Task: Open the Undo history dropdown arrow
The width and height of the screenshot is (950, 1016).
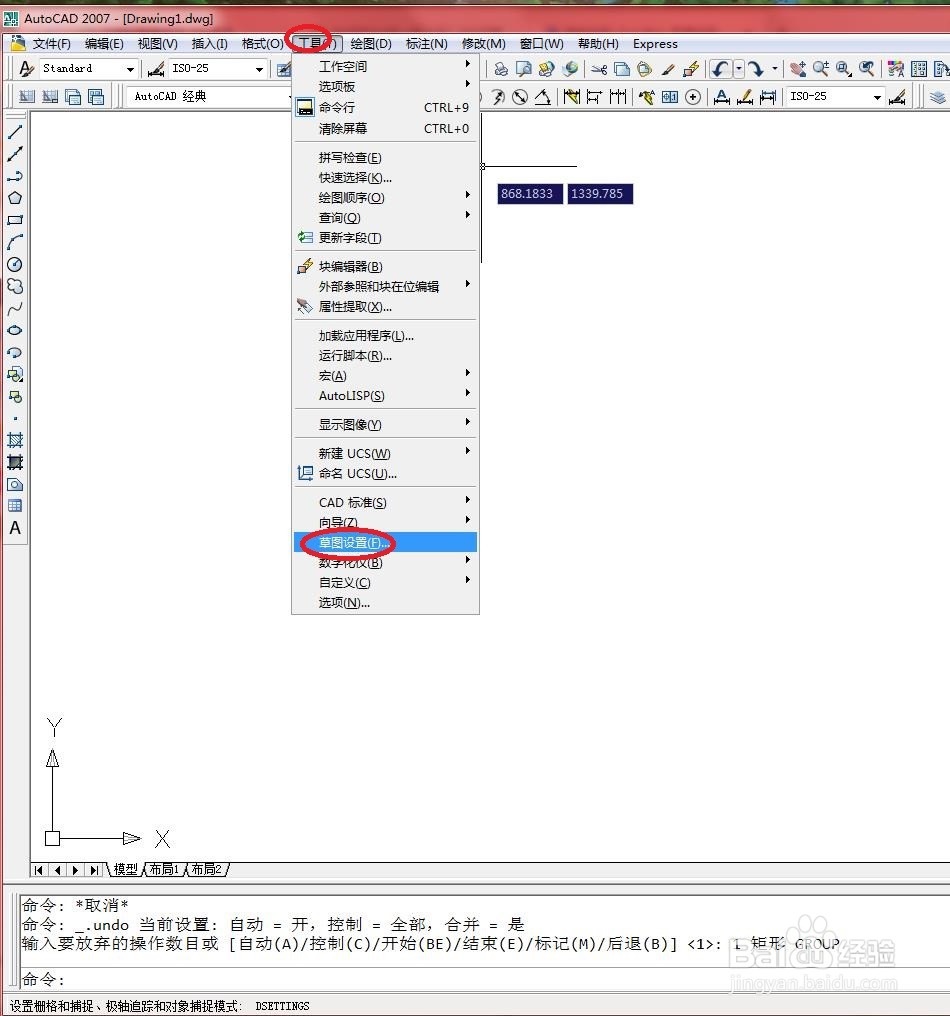Action: (738, 69)
